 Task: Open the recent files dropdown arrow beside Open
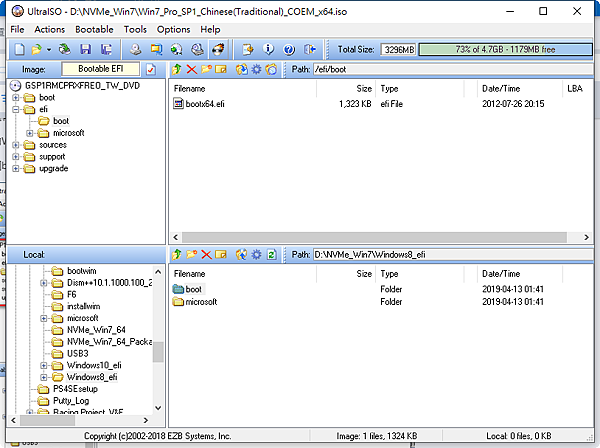pyautogui.click(x=49, y=50)
